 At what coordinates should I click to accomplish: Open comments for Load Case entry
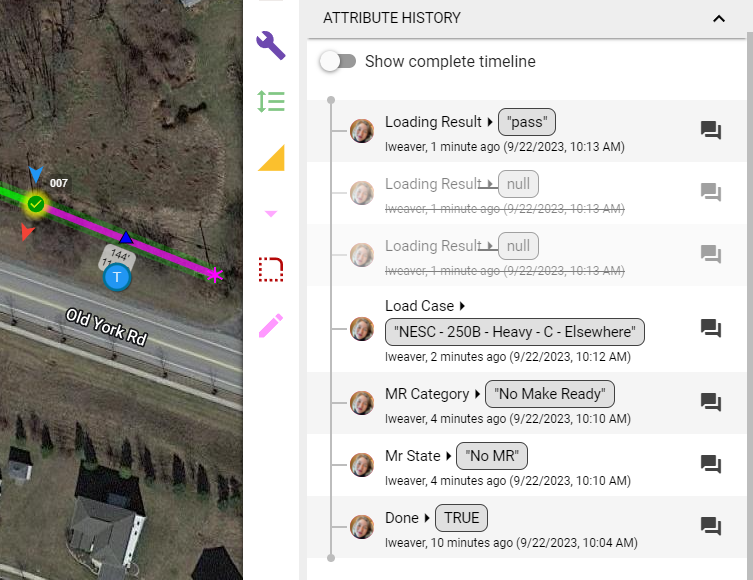point(711,328)
